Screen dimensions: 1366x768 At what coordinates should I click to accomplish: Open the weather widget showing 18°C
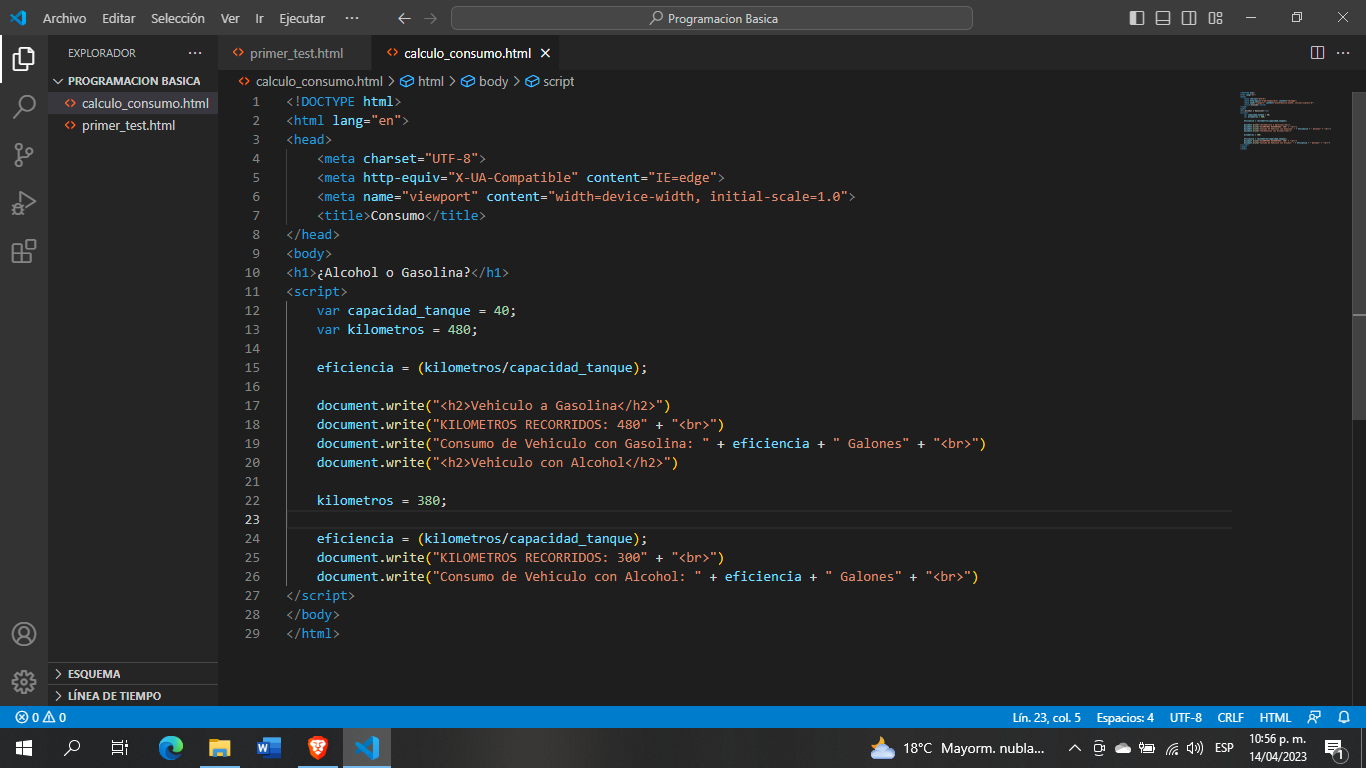coord(958,748)
